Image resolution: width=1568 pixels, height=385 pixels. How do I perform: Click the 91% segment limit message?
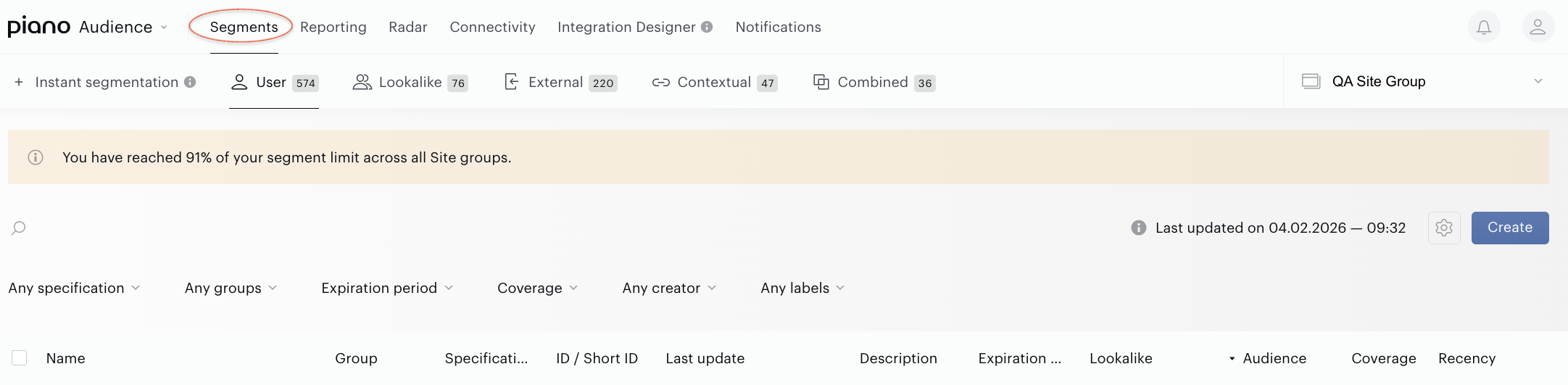click(287, 157)
